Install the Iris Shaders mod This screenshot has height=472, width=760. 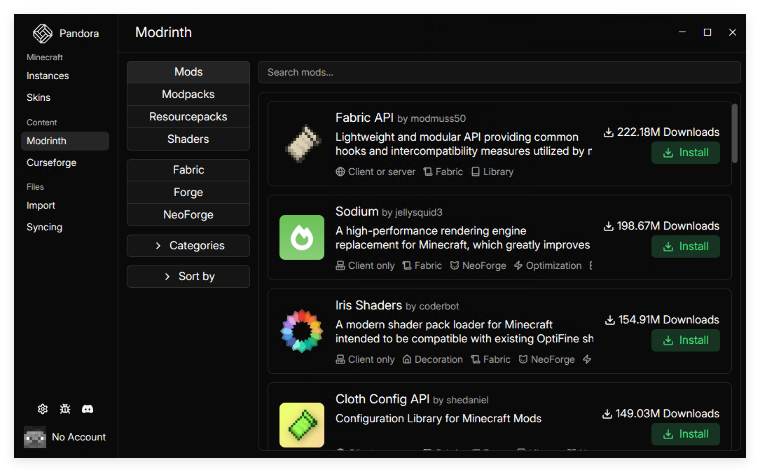coord(685,340)
